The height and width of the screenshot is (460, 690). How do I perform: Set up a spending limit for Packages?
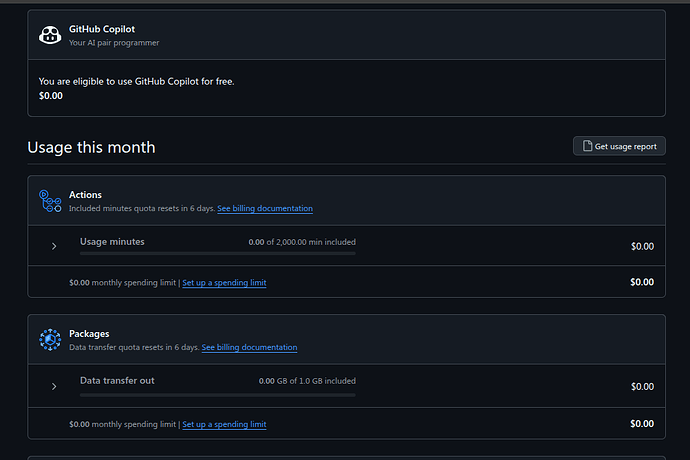(224, 424)
